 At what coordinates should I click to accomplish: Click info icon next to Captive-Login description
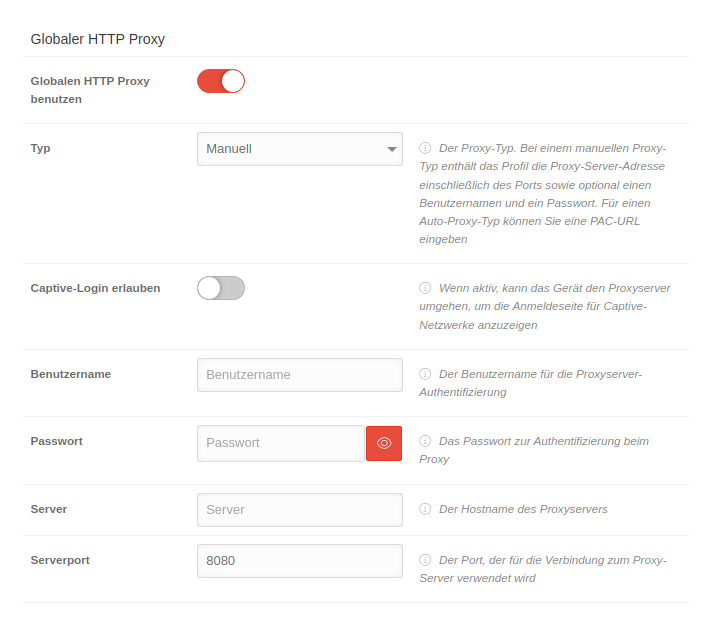pos(425,288)
